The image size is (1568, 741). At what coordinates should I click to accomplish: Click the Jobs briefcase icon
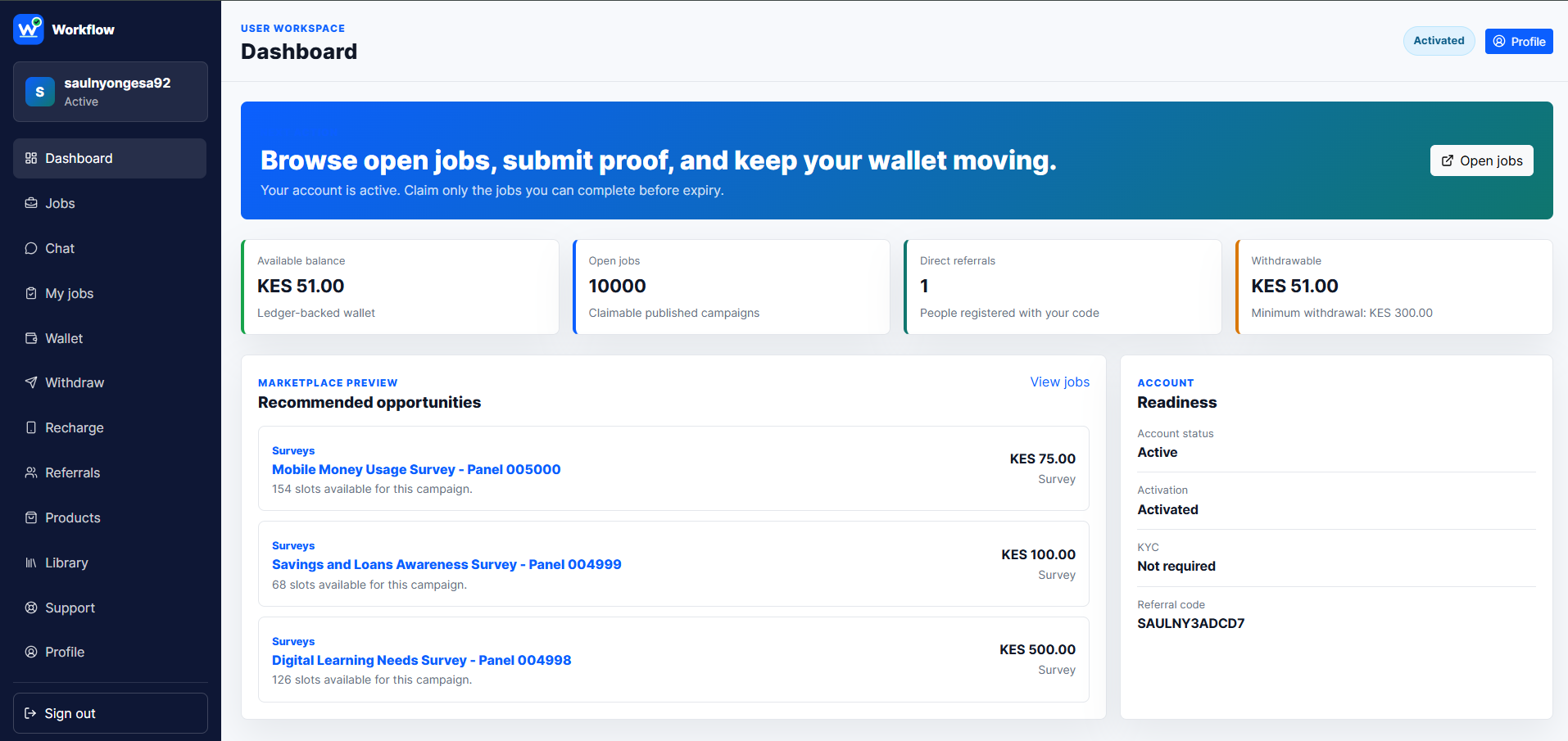(x=31, y=203)
